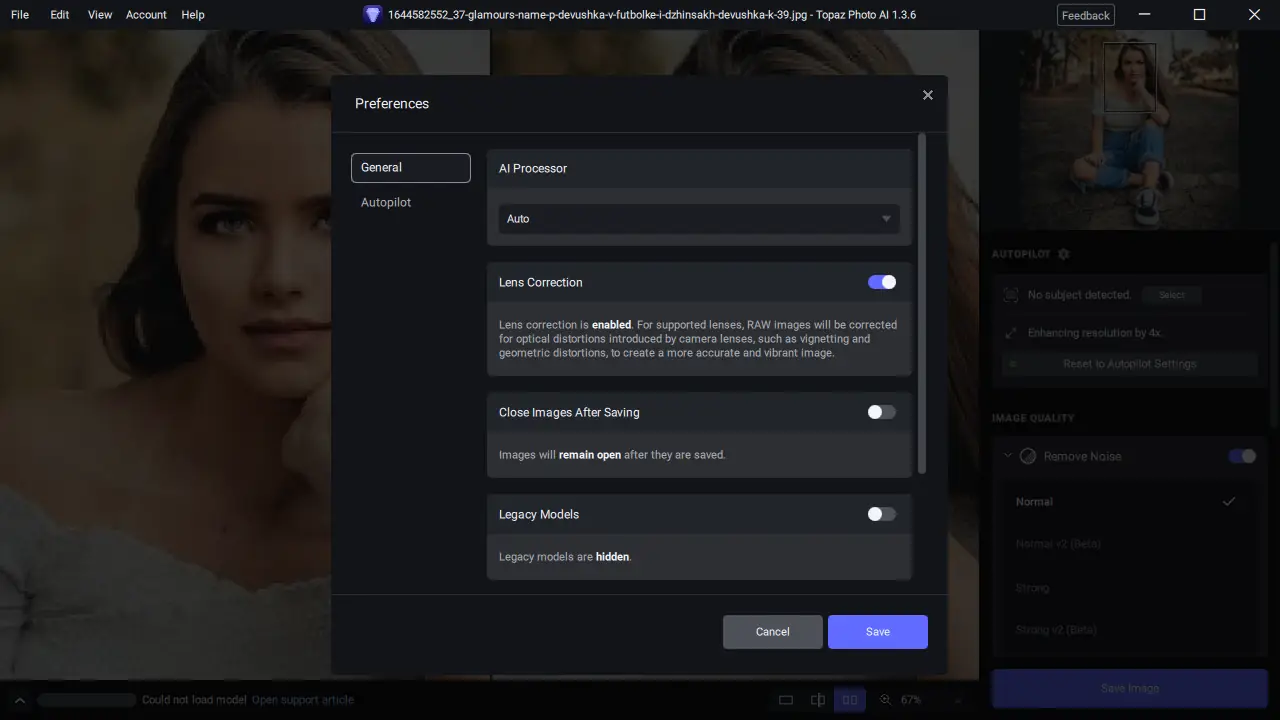
Task: Click the subject detection icon in Autopilot panel
Action: coord(1010,295)
